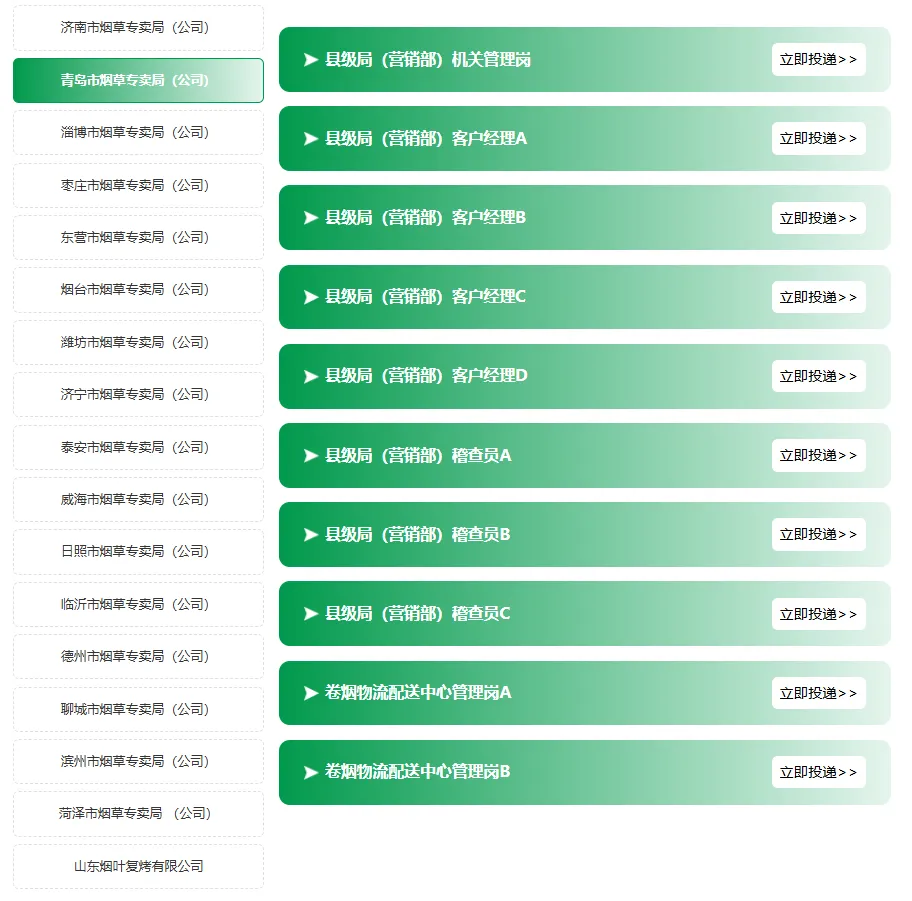
Task: Open 菏泽市烟草专卖局（公司） listing
Action: 138,814
